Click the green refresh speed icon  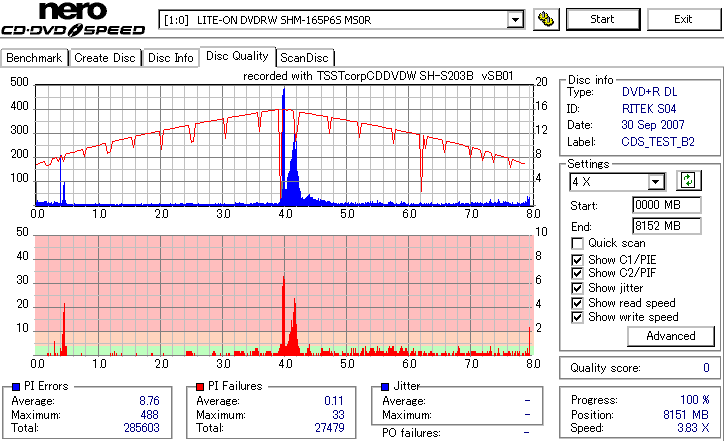[x=688, y=180]
